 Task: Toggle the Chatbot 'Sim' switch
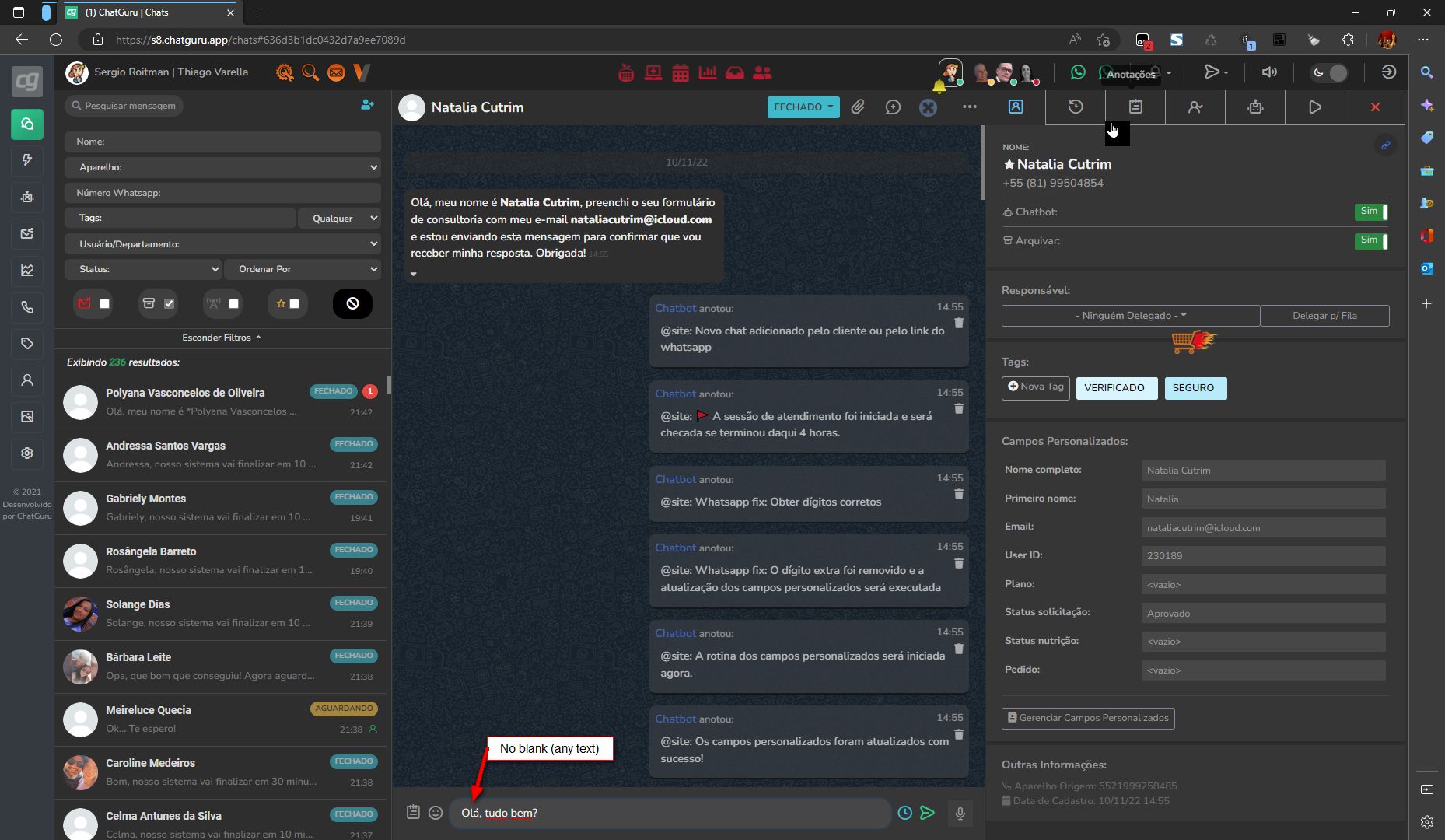[1370, 212]
